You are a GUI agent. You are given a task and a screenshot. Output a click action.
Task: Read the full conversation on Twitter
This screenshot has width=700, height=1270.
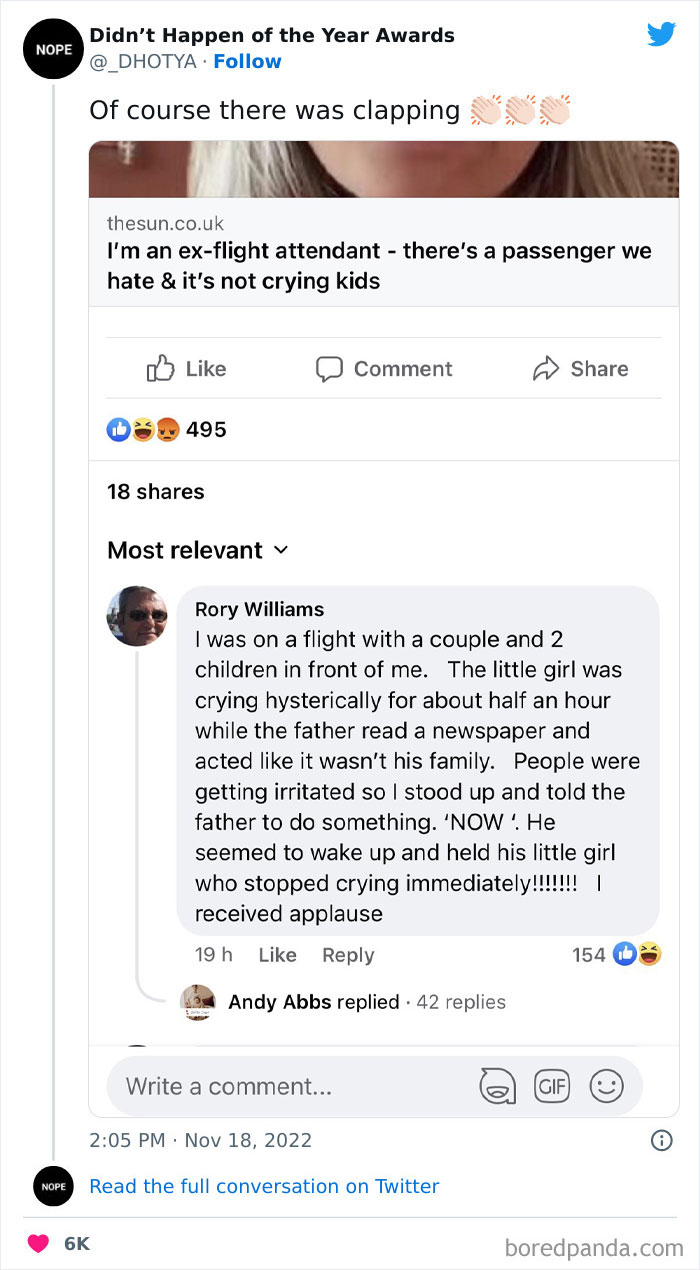coord(265,1186)
